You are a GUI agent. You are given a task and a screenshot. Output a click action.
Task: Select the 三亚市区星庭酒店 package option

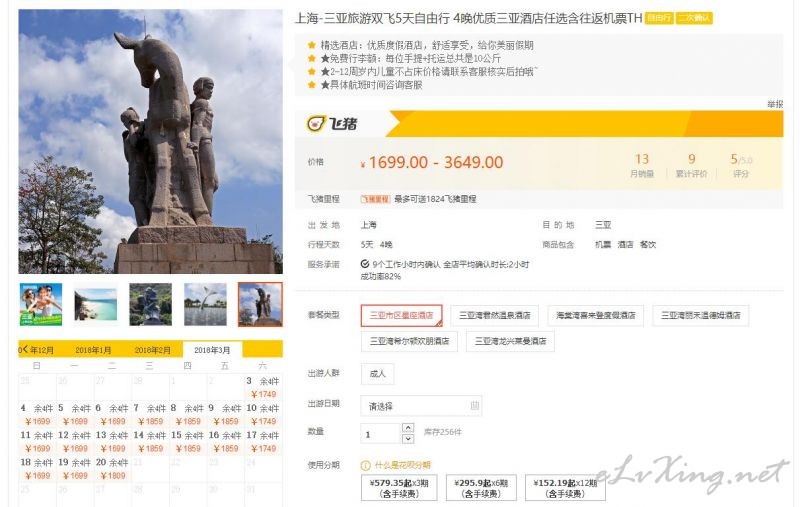click(402, 315)
